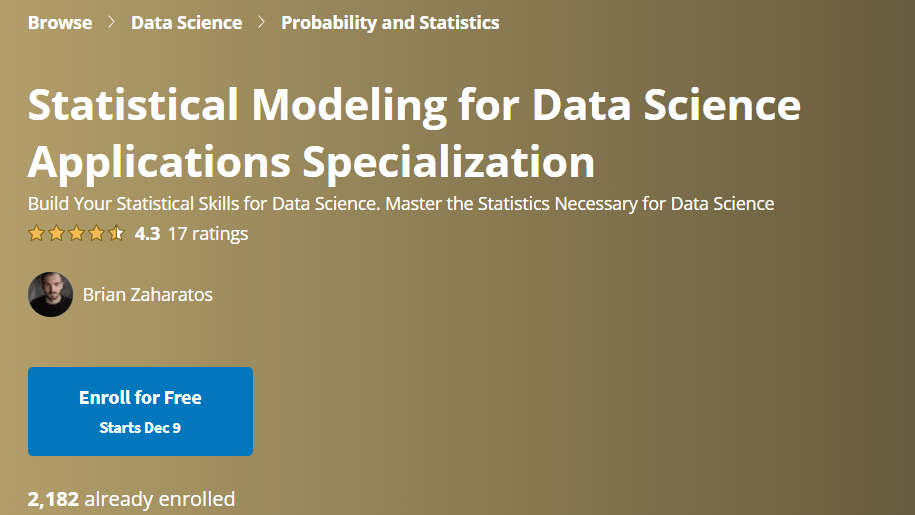Screen dimensions: 915x515
Task: Click the fourth rating star
Action: (x=96, y=233)
